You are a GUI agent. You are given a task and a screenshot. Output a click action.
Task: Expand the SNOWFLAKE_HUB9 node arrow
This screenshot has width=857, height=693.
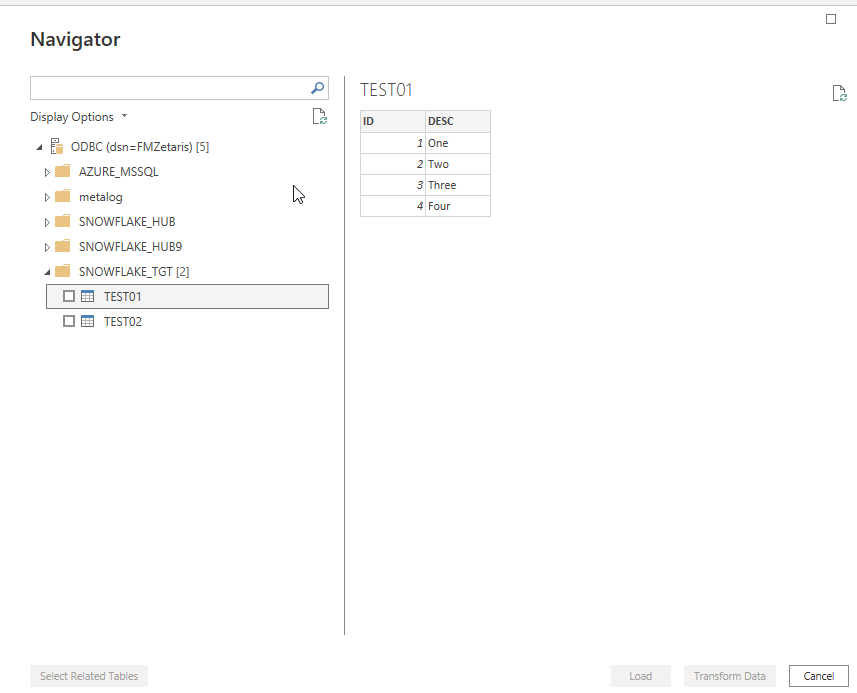pyautogui.click(x=47, y=247)
